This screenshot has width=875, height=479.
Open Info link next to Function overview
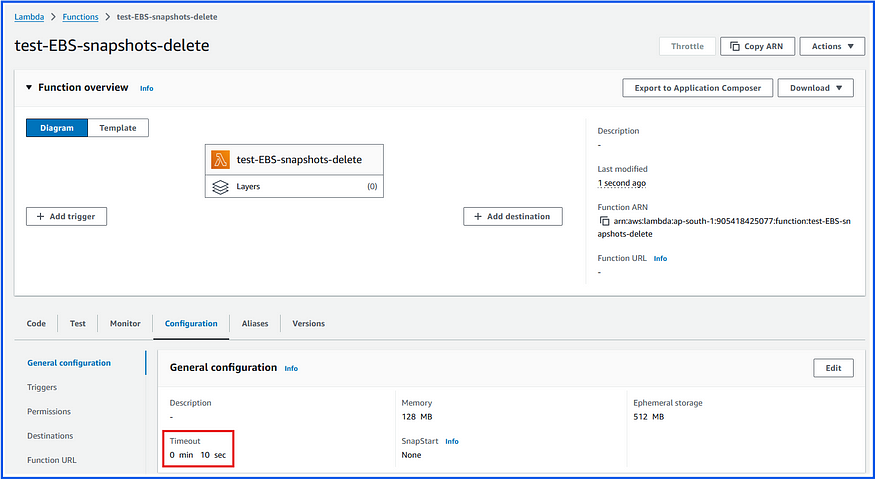(147, 88)
